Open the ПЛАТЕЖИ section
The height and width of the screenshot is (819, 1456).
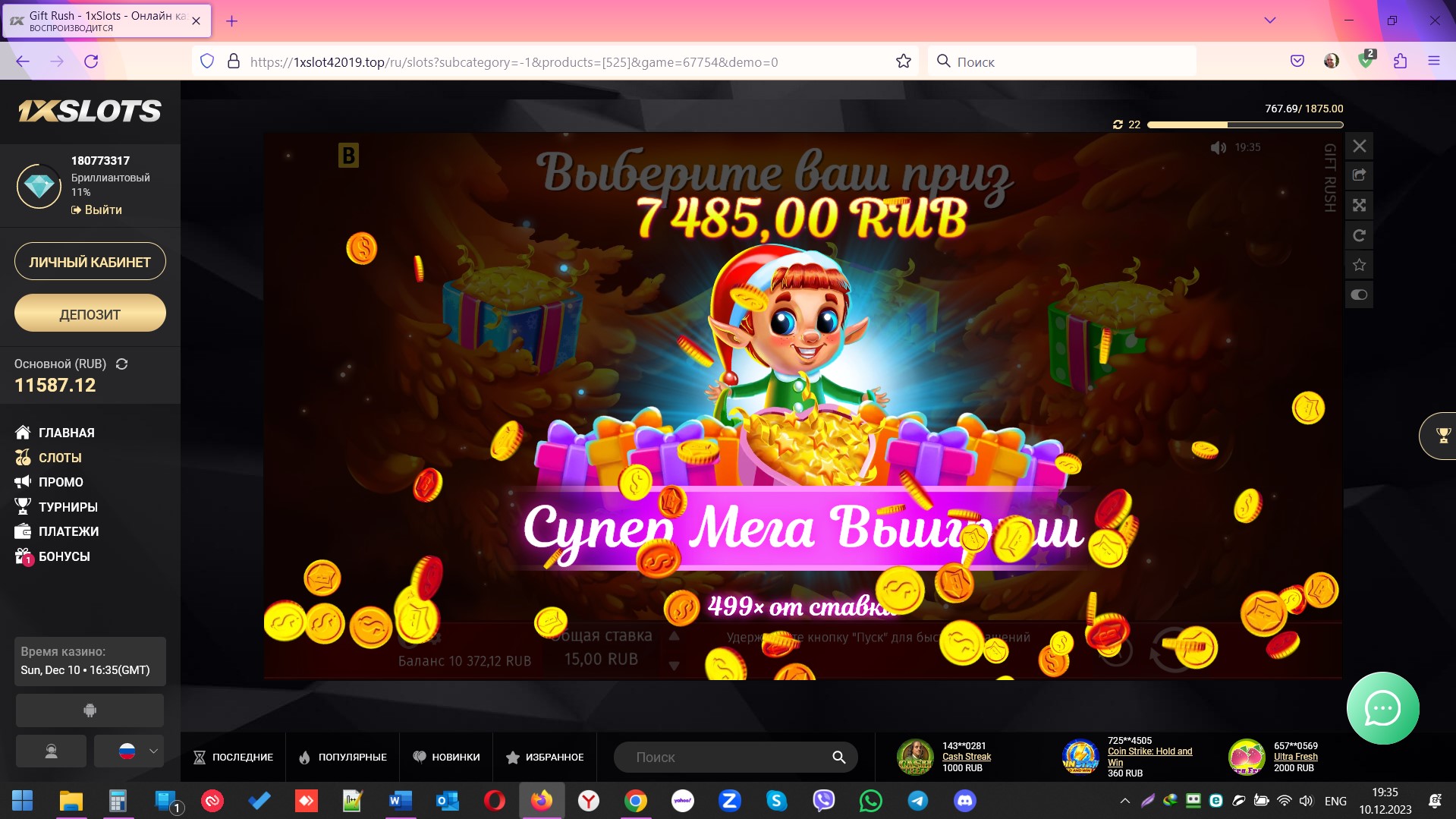coord(57,531)
